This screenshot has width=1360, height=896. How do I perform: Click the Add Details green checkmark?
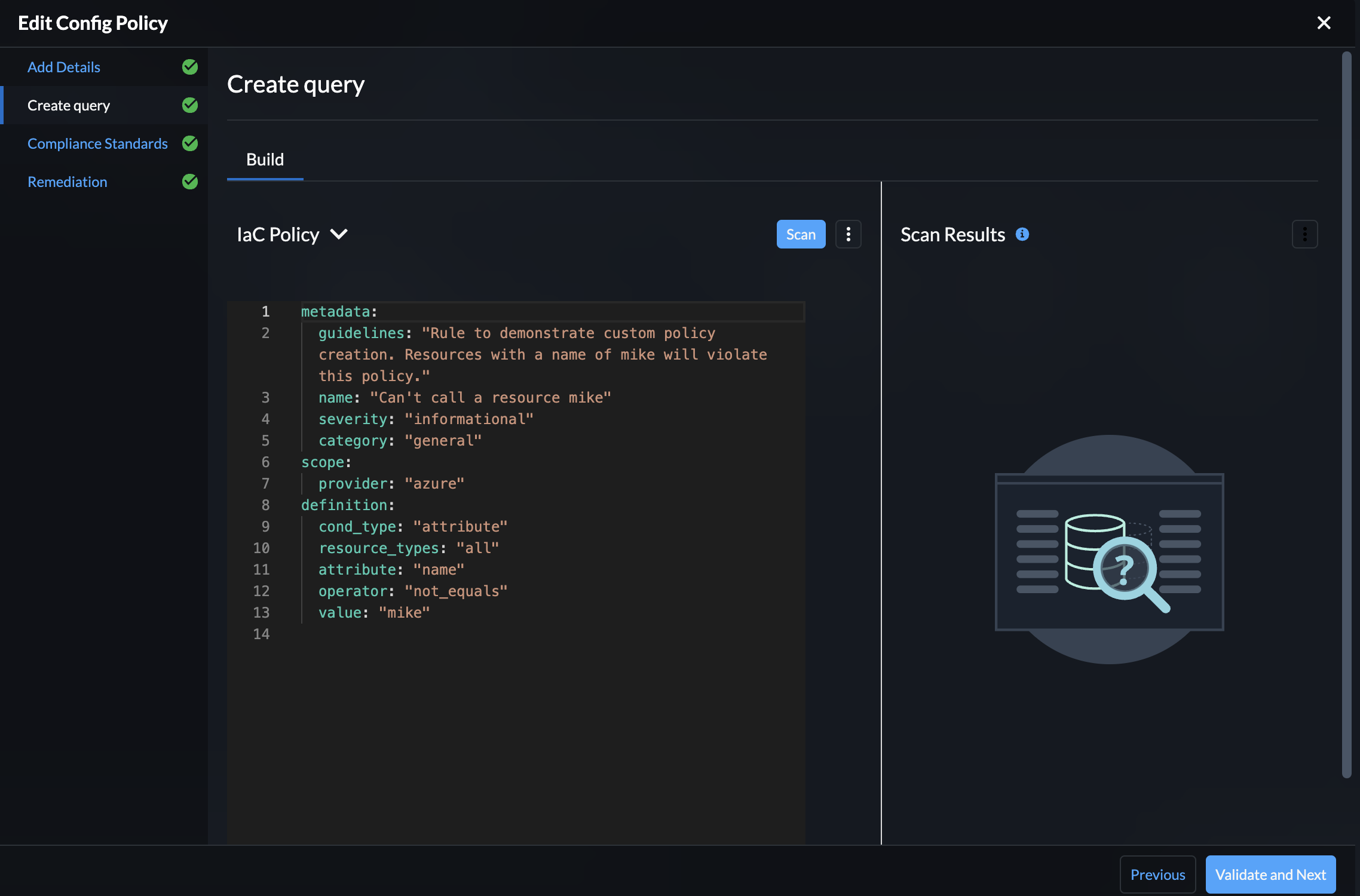coord(190,67)
